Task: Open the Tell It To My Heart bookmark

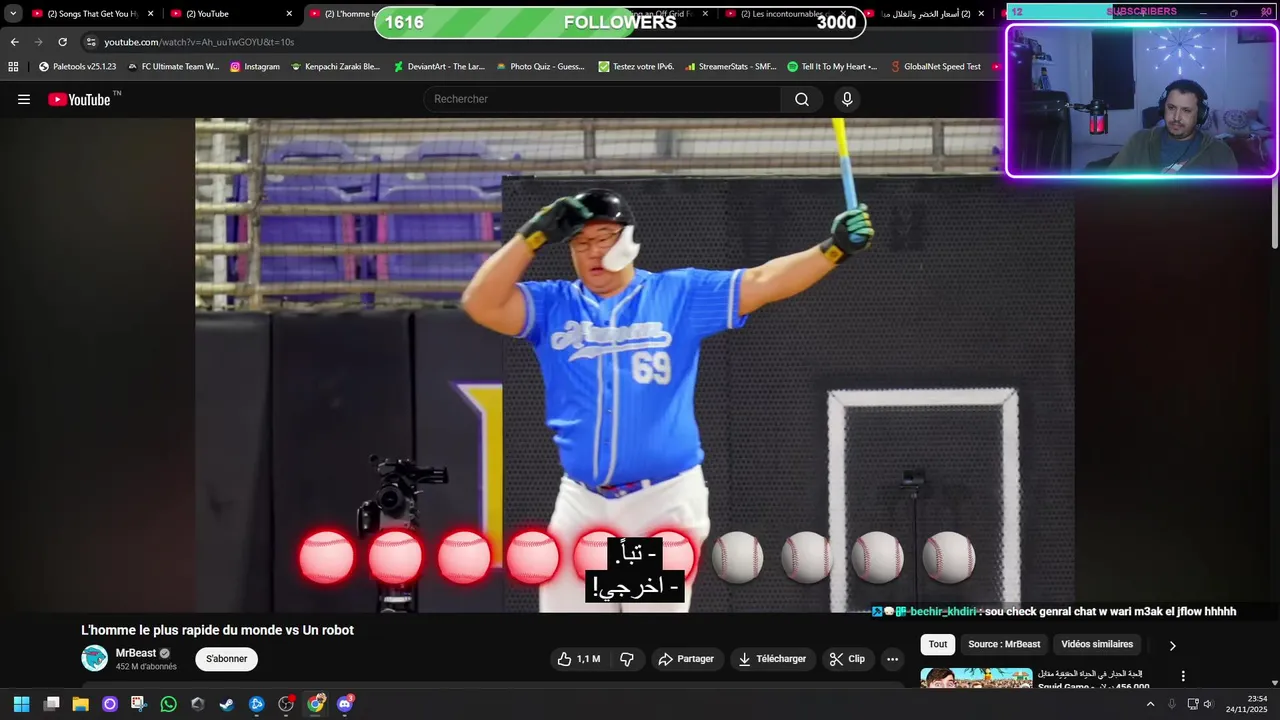Action: [x=832, y=67]
